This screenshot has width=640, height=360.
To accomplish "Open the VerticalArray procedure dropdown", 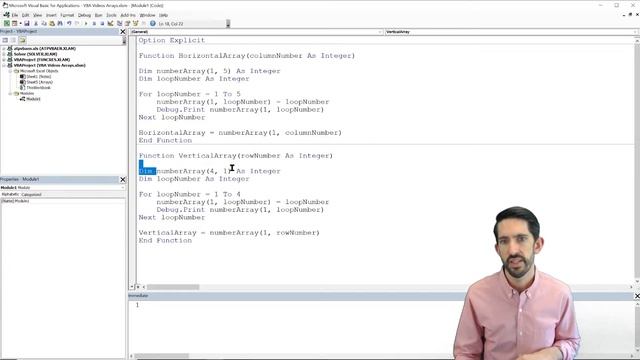I will 511,31.
